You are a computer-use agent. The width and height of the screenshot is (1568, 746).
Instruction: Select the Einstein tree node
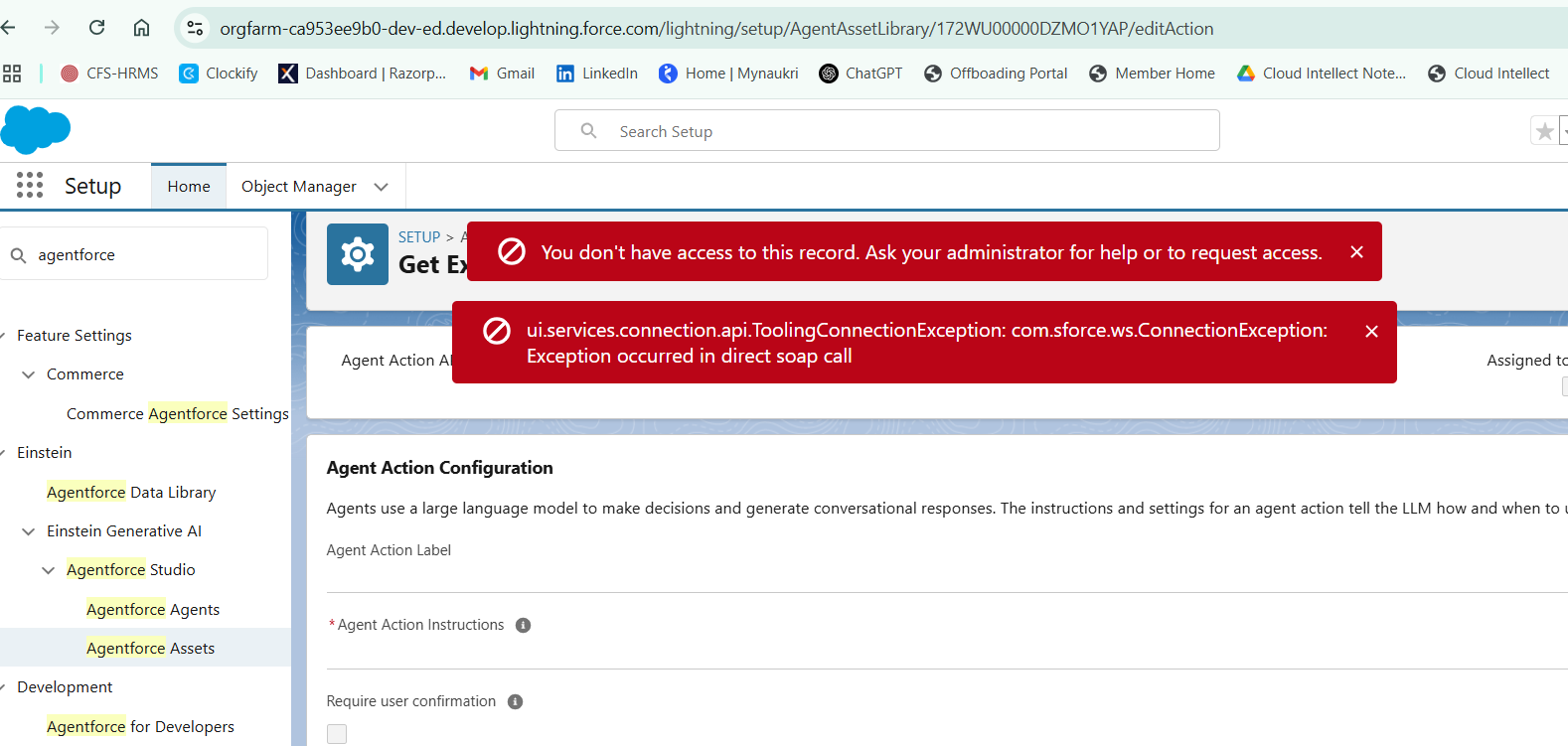(44, 453)
